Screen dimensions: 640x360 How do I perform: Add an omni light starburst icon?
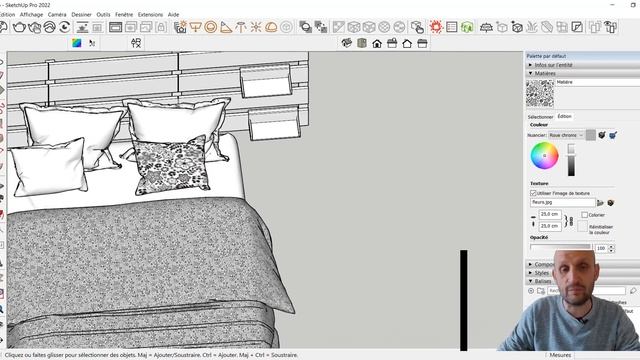(x=256, y=27)
